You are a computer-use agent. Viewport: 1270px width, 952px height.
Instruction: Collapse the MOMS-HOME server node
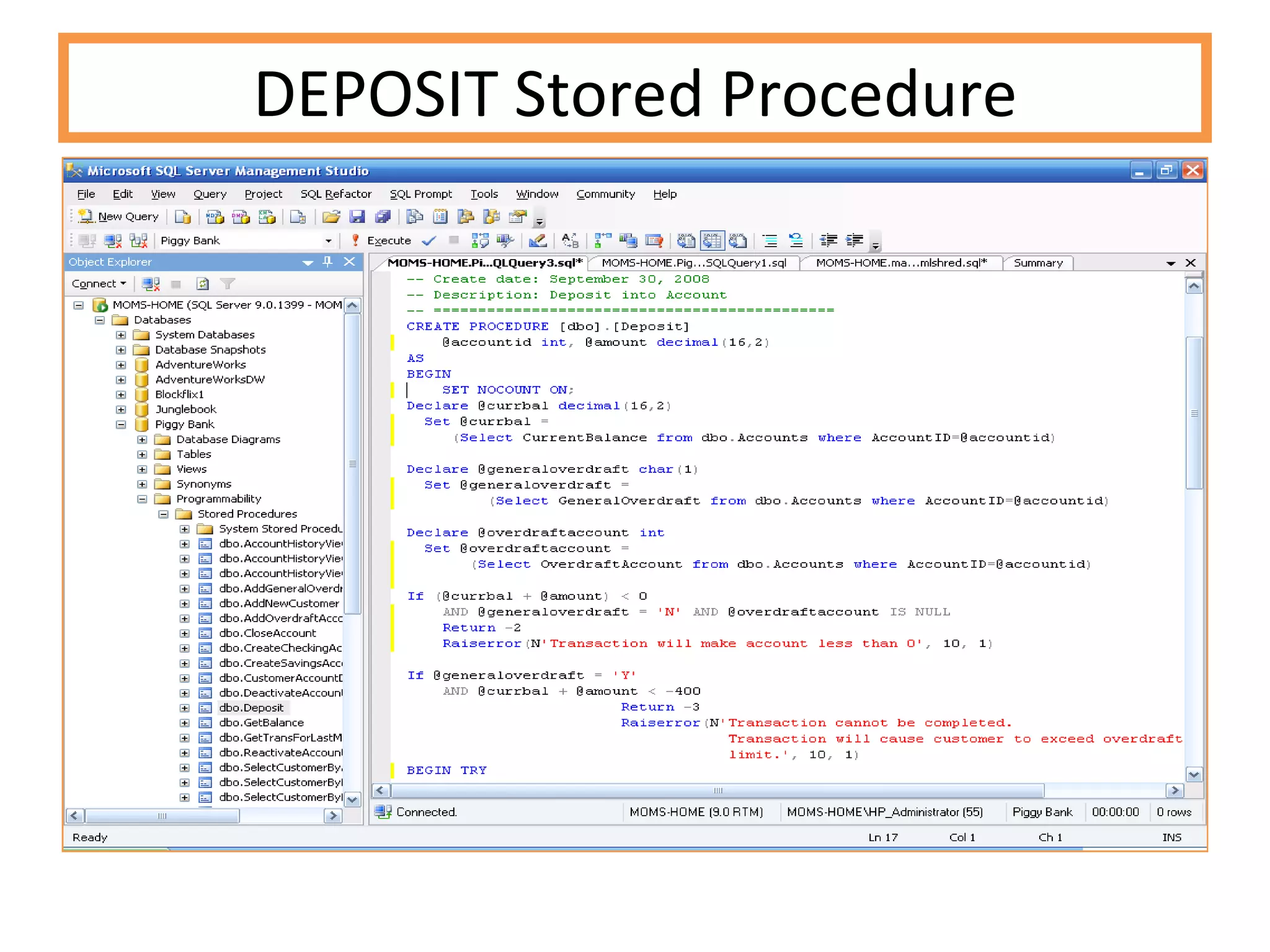point(79,305)
